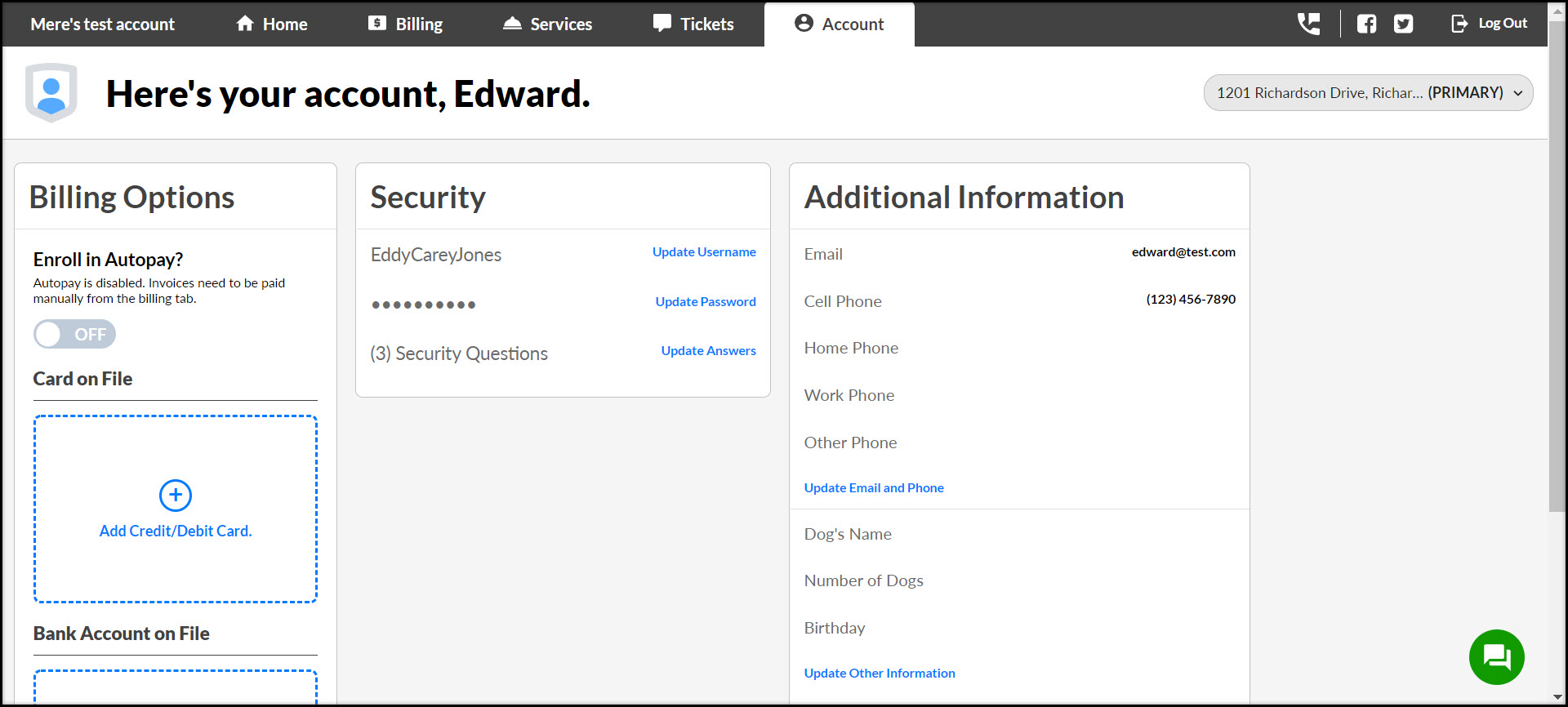
Task: Click the plus icon to add card
Action: 175,495
